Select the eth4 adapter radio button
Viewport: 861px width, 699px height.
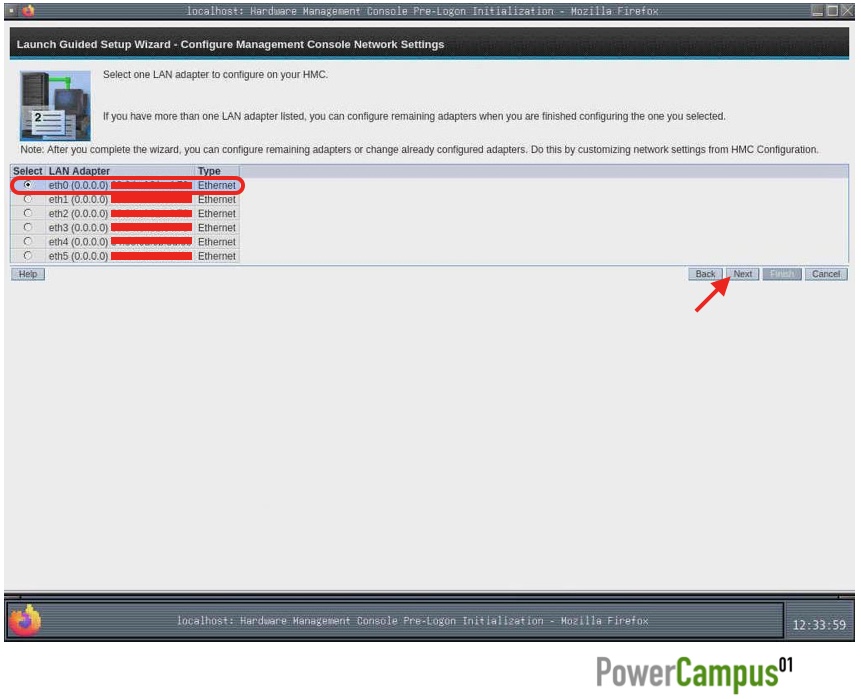point(27,242)
